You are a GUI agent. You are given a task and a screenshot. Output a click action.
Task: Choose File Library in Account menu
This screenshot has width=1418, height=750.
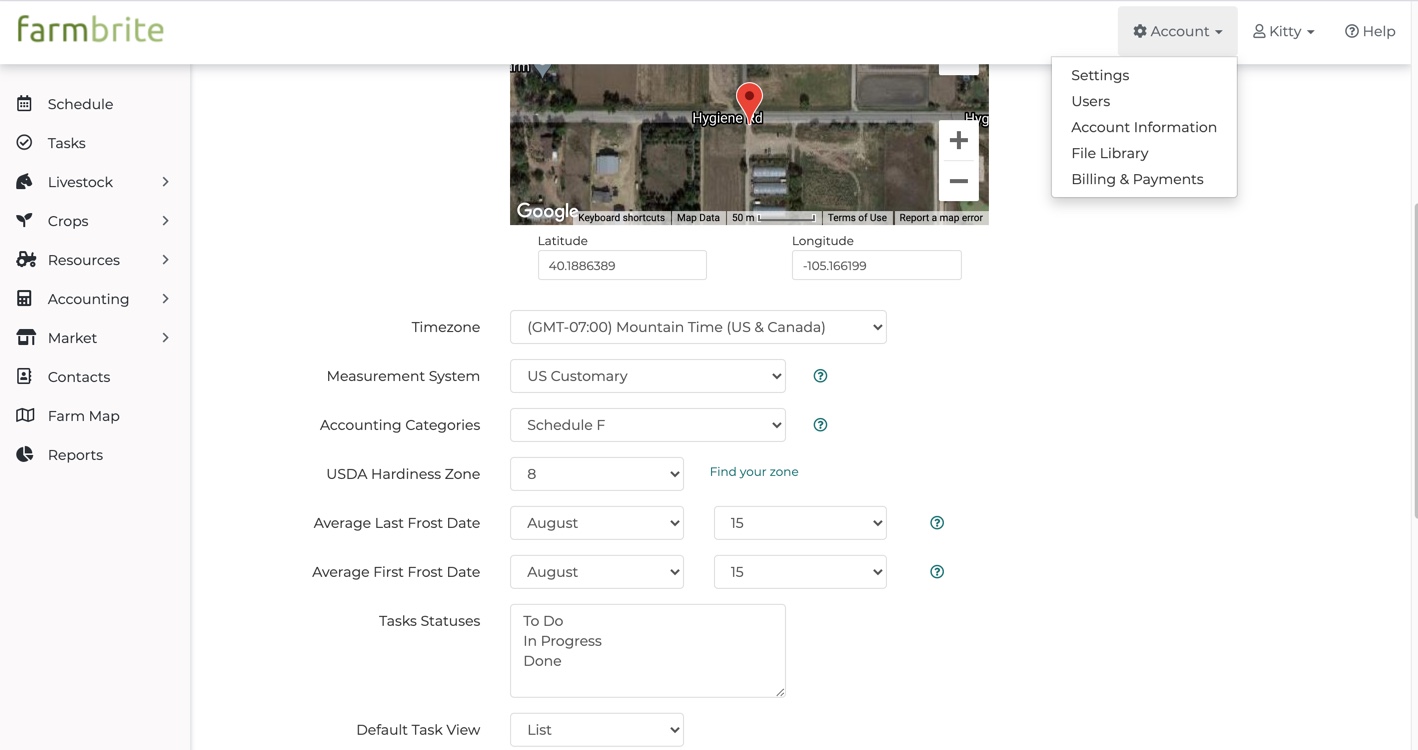pyautogui.click(x=1109, y=153)
